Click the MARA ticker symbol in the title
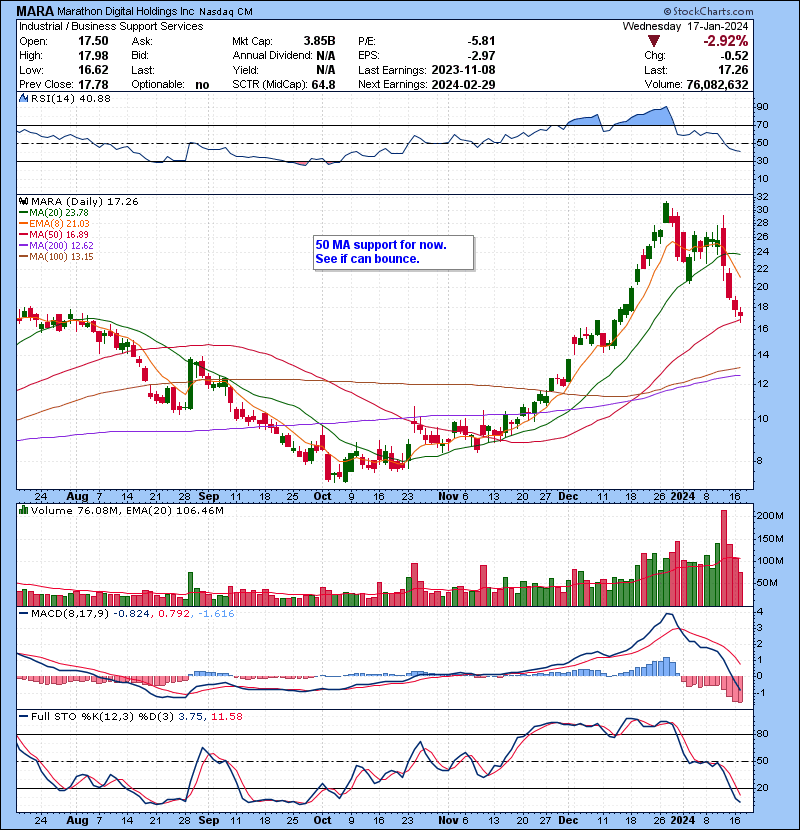Viewport: 800px width, 830px height. point(35,11)
